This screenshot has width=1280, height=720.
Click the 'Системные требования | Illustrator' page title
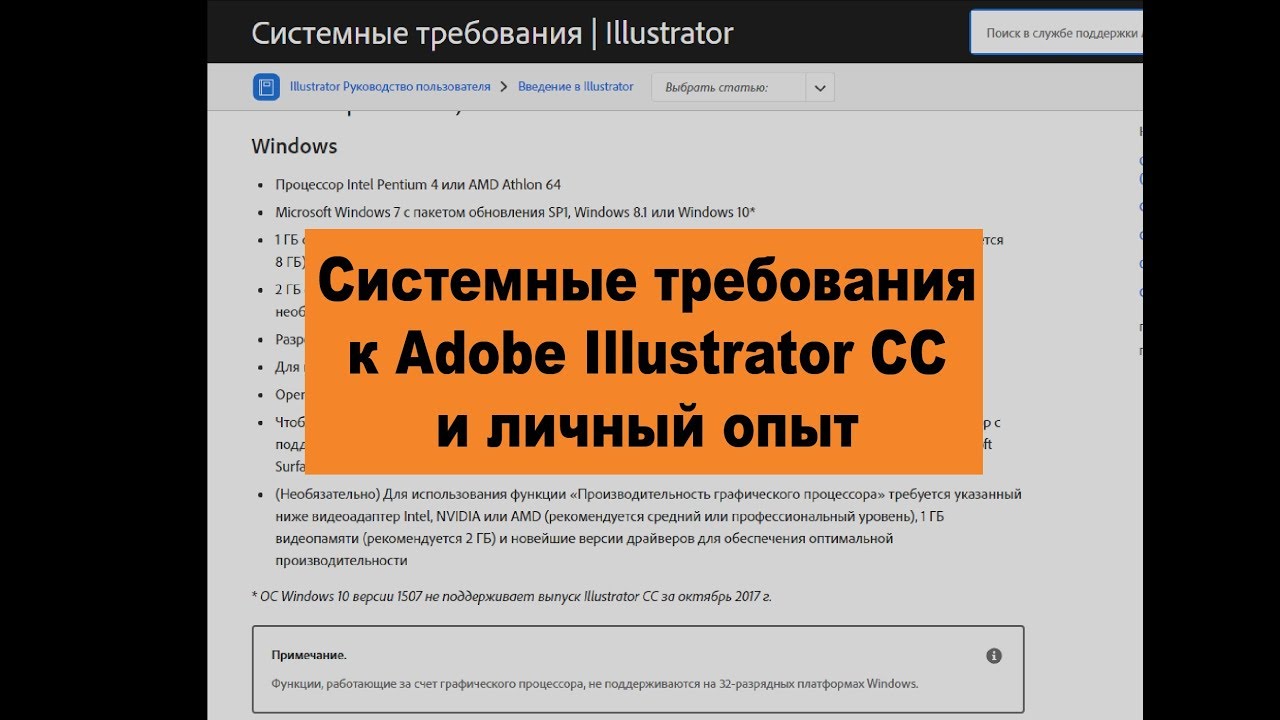tap(492, 33)
